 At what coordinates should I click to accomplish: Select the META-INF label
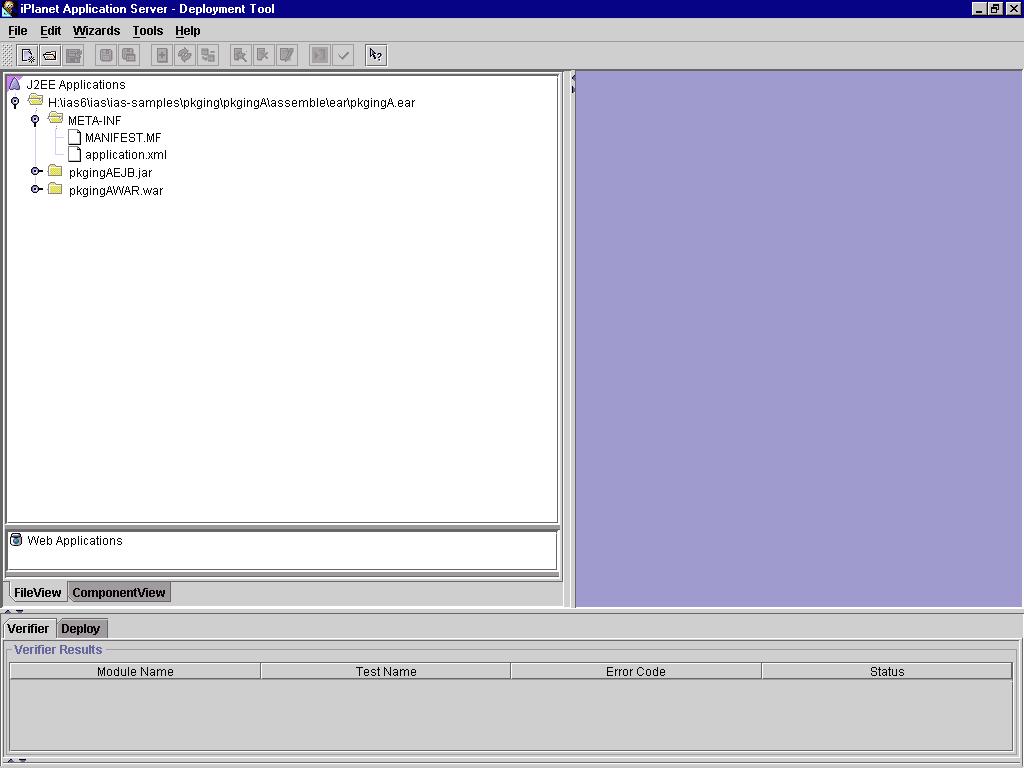(x=95, y=120)
